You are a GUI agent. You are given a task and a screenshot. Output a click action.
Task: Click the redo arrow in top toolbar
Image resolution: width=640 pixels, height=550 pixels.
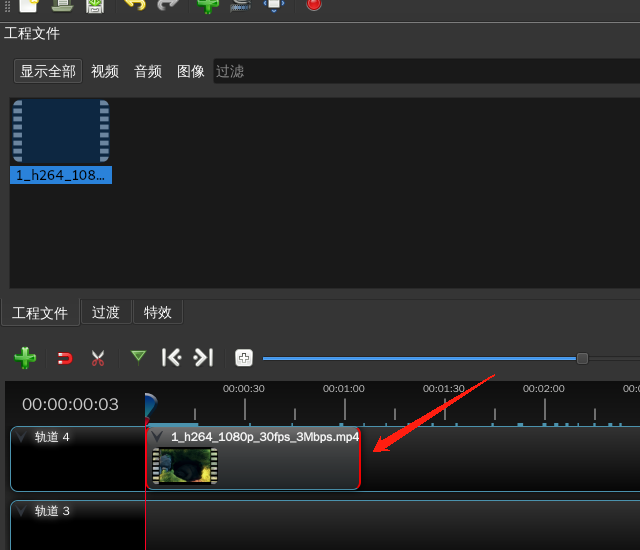pos(168,4)
